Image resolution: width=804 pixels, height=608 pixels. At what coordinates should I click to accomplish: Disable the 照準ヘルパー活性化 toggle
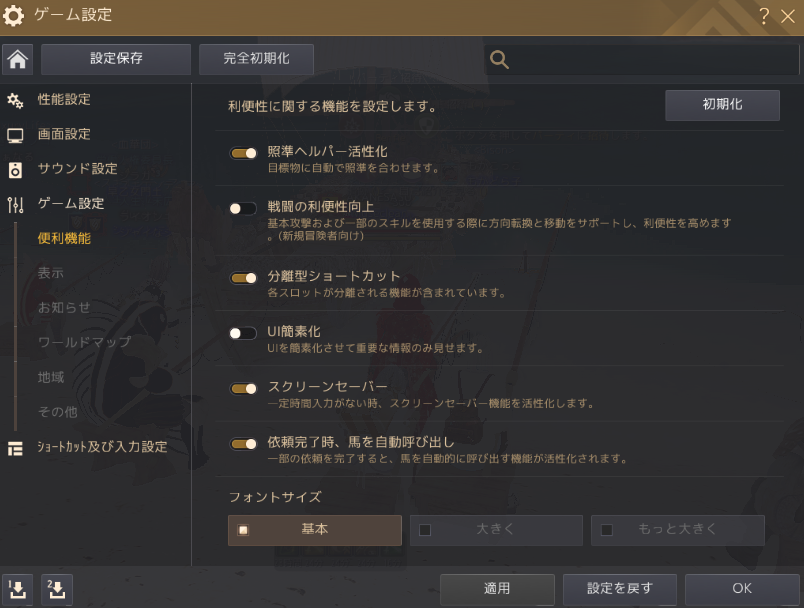pyautogui.click(x=243, y=153)
